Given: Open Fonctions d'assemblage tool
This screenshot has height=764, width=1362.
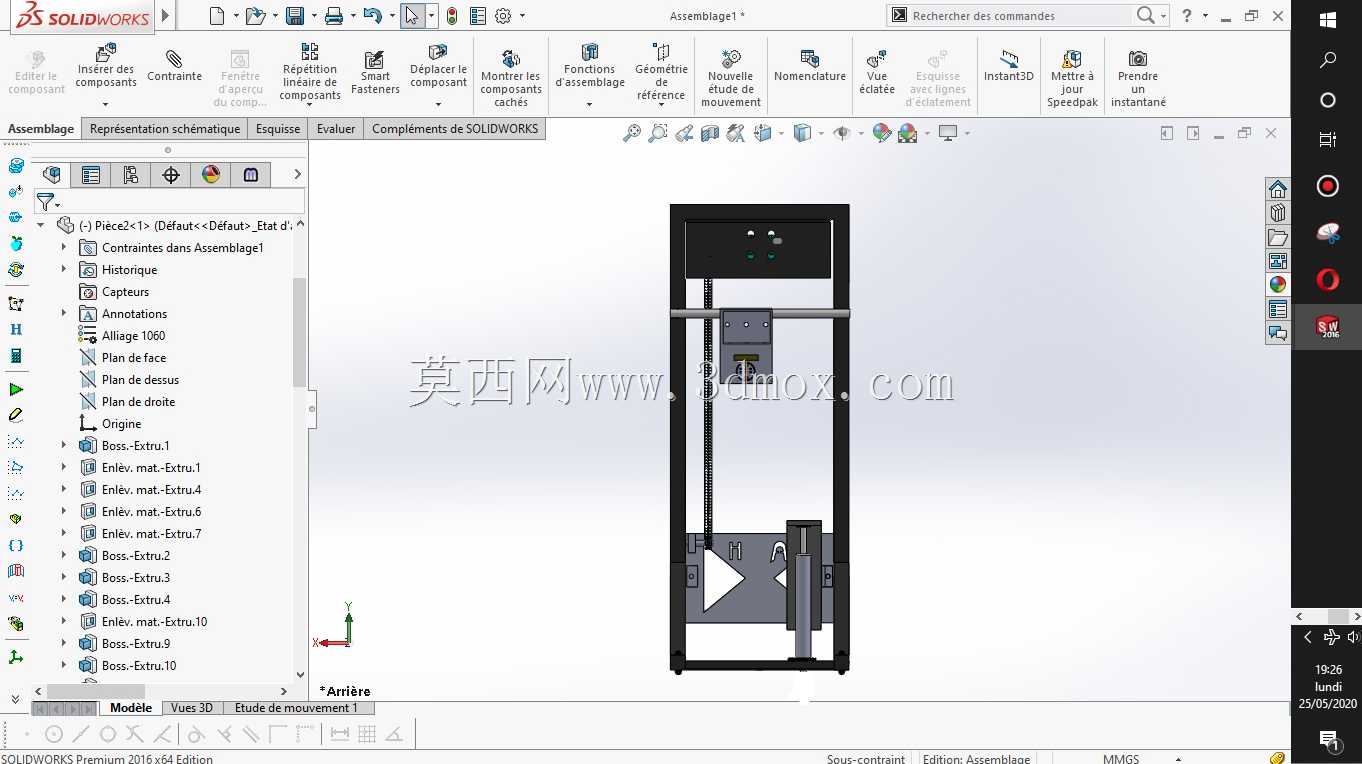Looking at the screenshot, I should (589, 66).
